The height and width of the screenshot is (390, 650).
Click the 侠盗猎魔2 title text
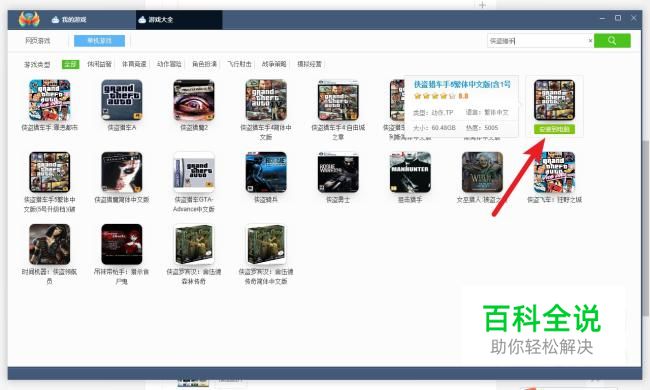194,128
